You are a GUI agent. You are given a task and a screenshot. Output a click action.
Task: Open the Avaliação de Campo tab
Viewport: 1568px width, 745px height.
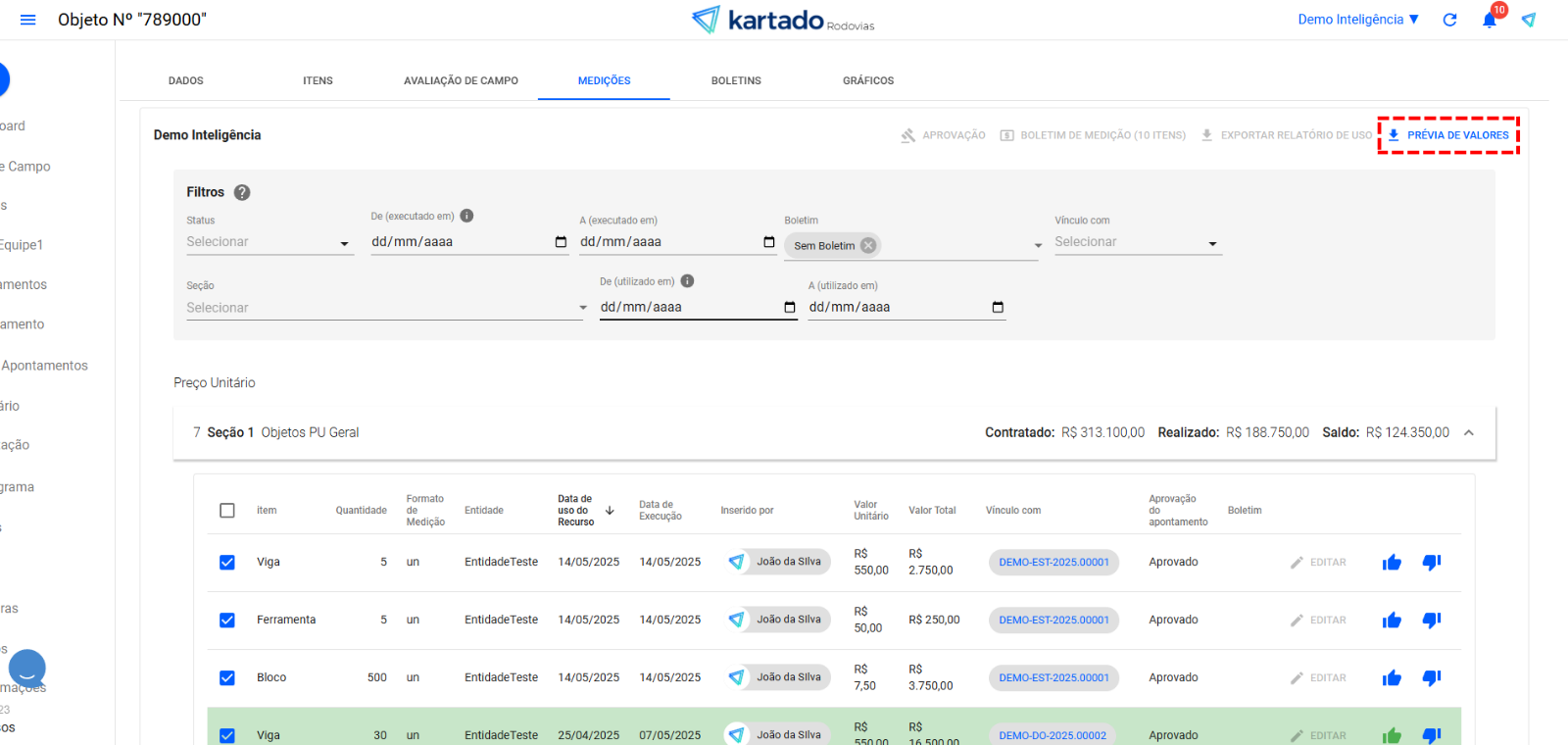point(461,81)
